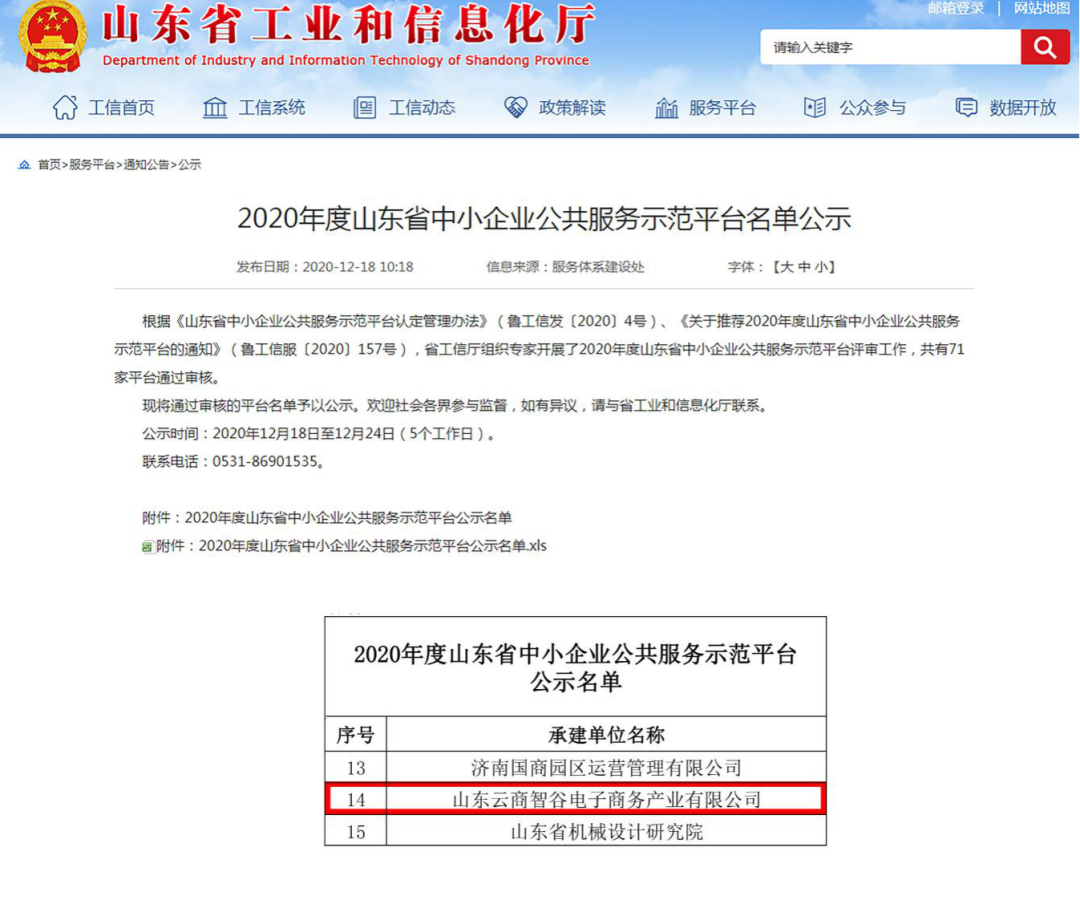1080x900 pixels.
Task: Go to 公示 in the breadcrumb
Action: tap(189, 165)
